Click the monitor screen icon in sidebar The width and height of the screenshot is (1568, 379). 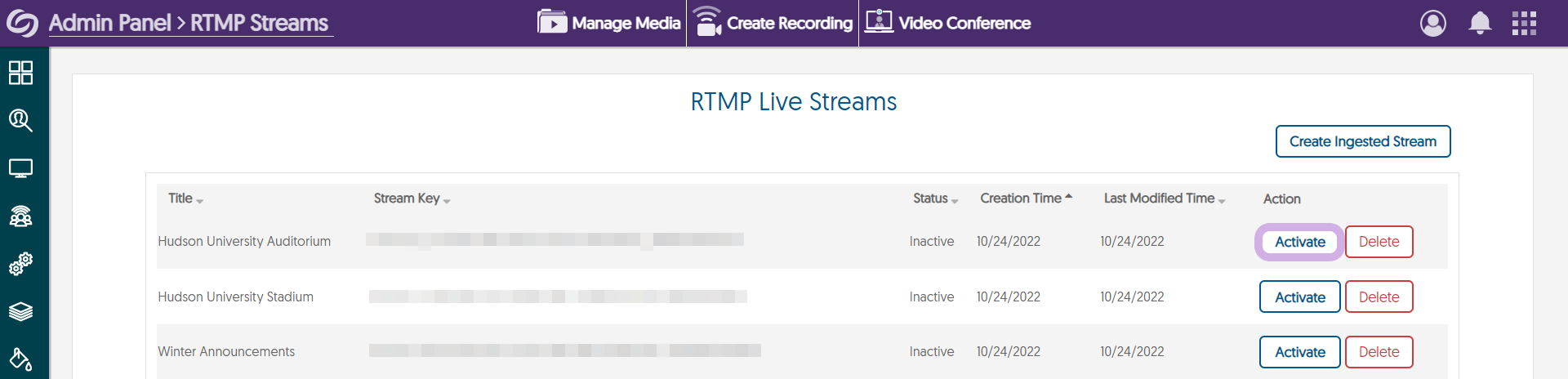20,168
